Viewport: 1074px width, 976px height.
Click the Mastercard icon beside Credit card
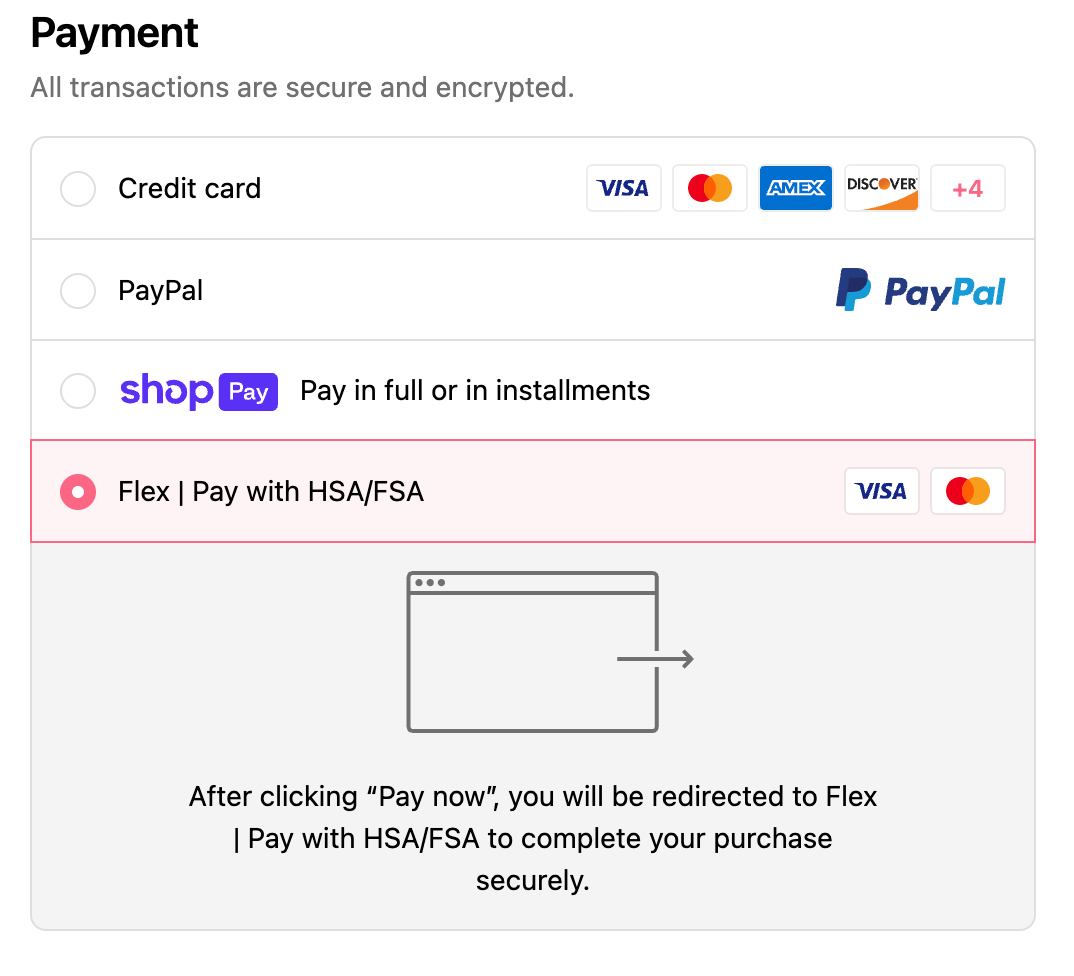click(x=709, y=188)
